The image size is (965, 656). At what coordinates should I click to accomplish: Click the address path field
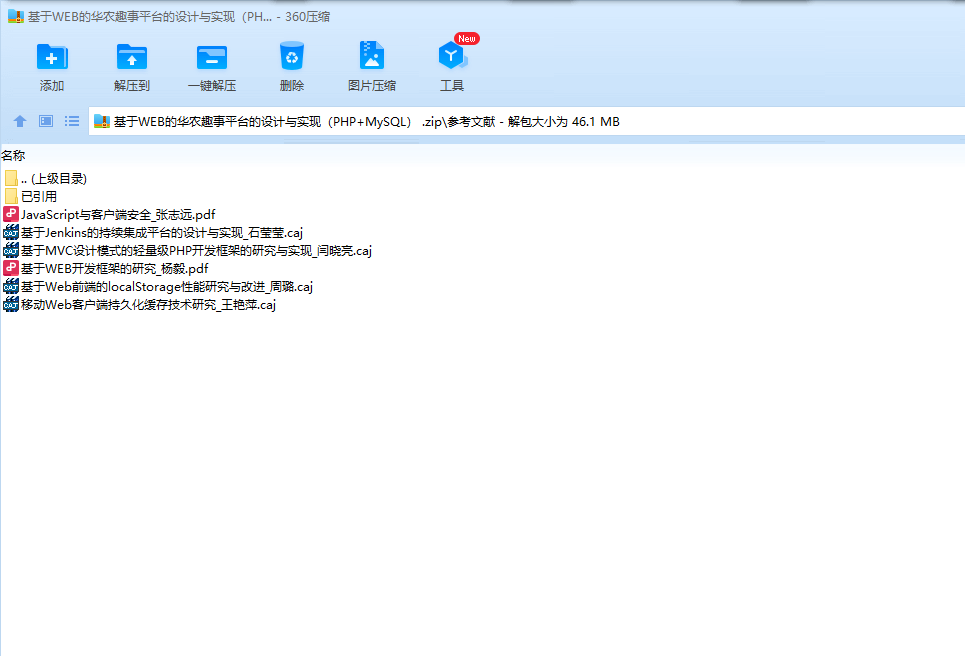pyautogui.click(x=527, y=122)
